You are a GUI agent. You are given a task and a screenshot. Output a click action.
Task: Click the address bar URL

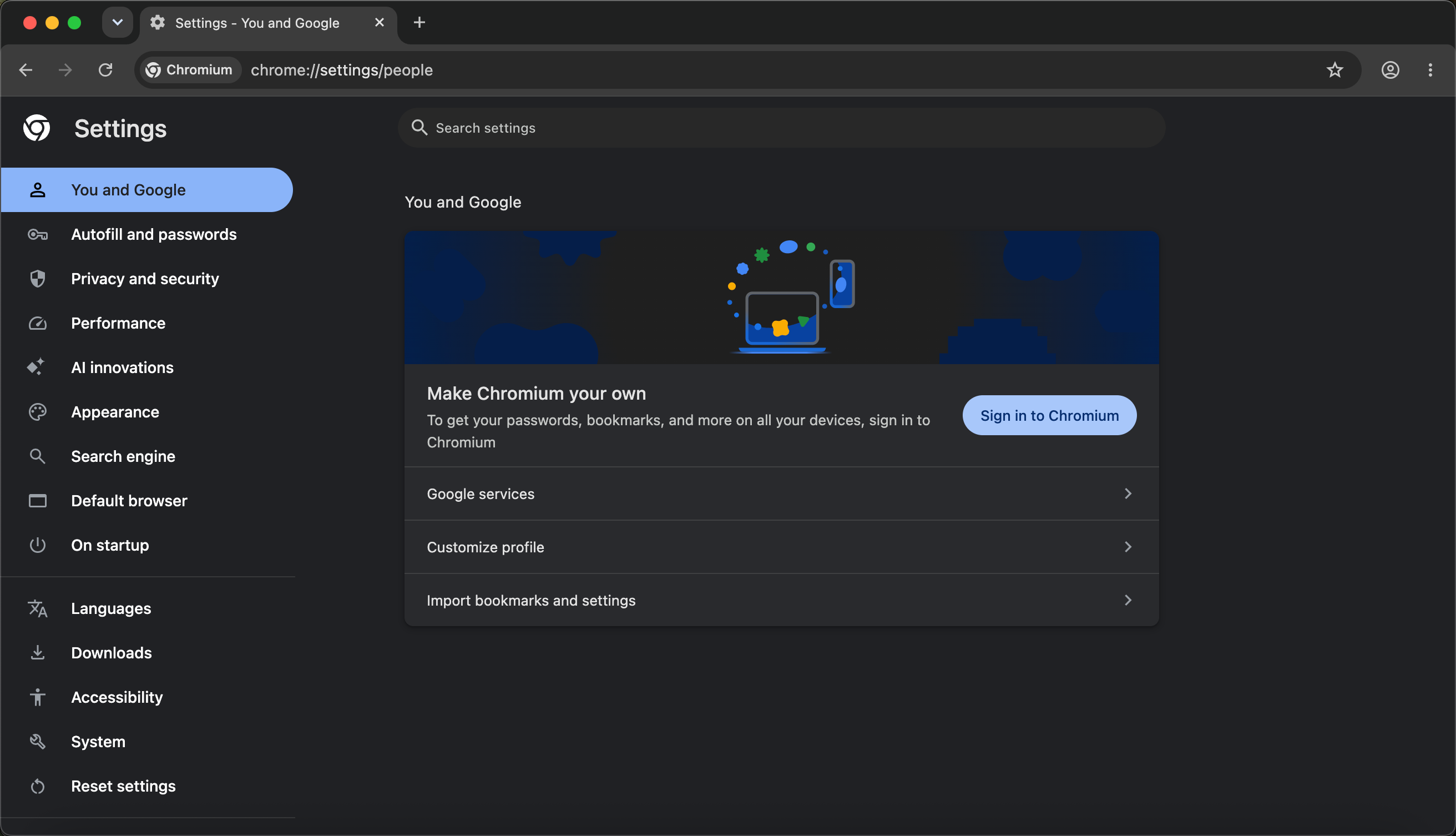(x=341, y=70)
